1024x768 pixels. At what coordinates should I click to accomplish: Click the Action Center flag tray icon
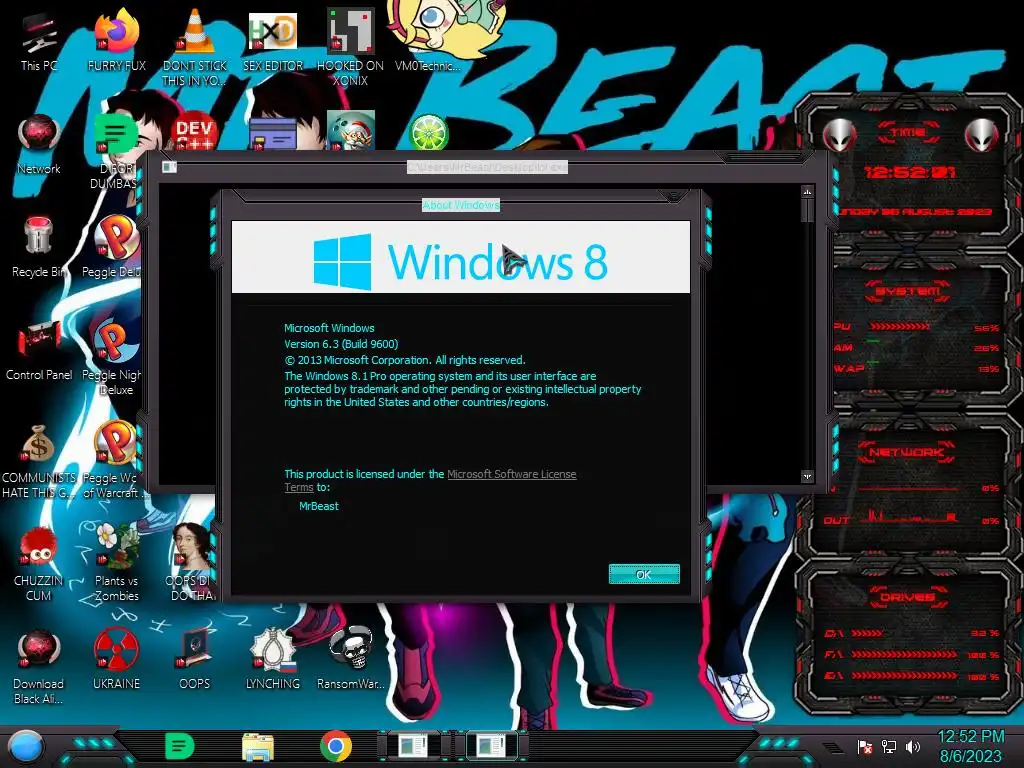click(864, 746)
